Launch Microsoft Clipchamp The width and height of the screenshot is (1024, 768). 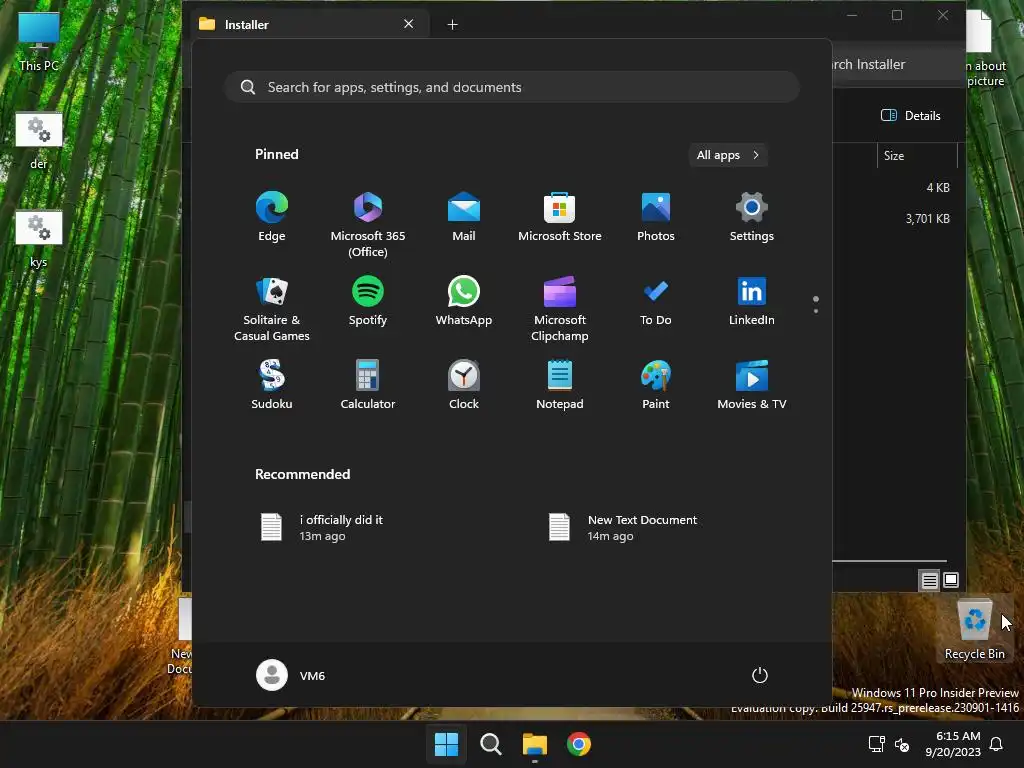[560, 308]
